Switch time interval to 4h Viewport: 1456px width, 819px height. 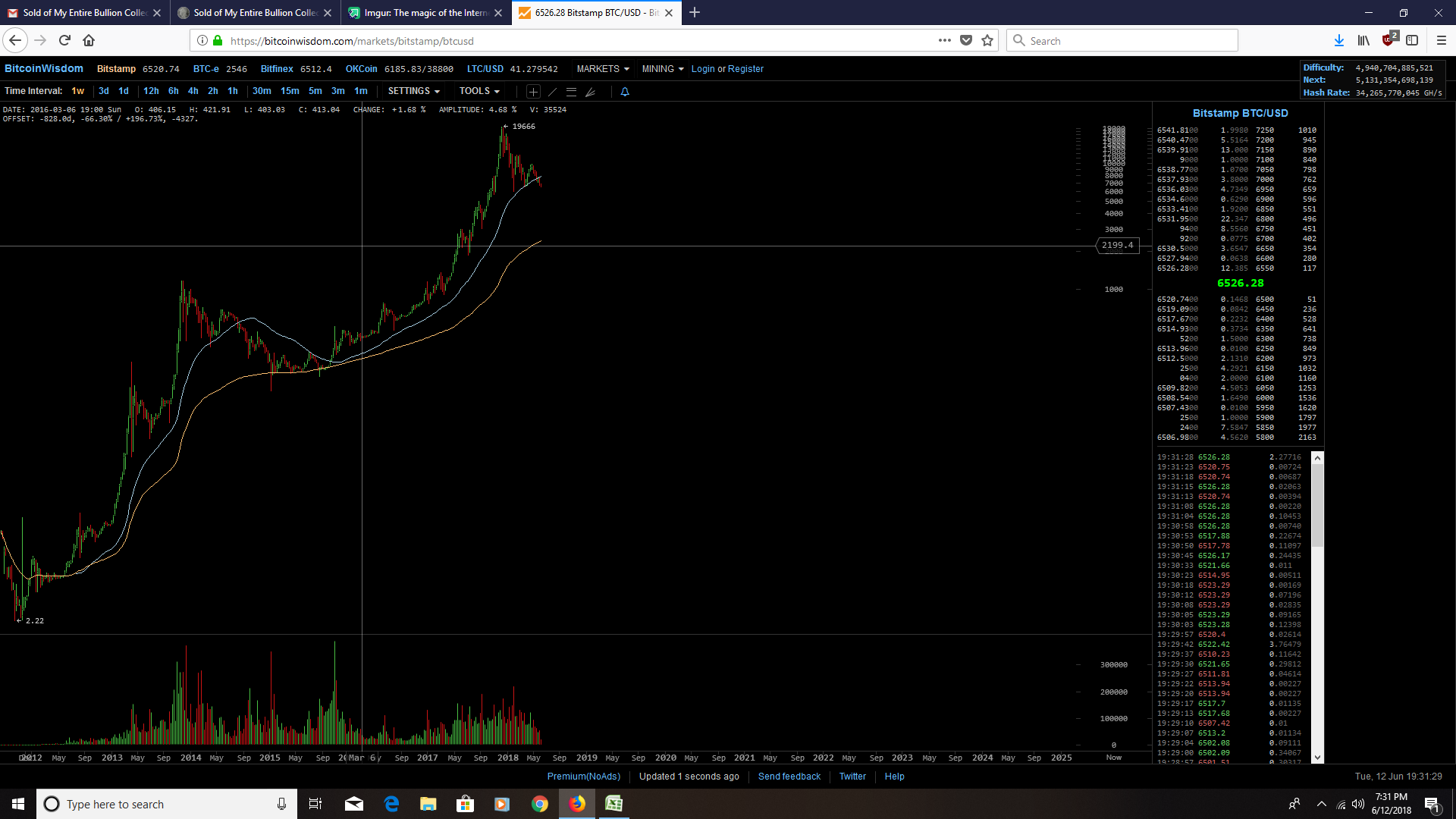click(x=193, y=91)
